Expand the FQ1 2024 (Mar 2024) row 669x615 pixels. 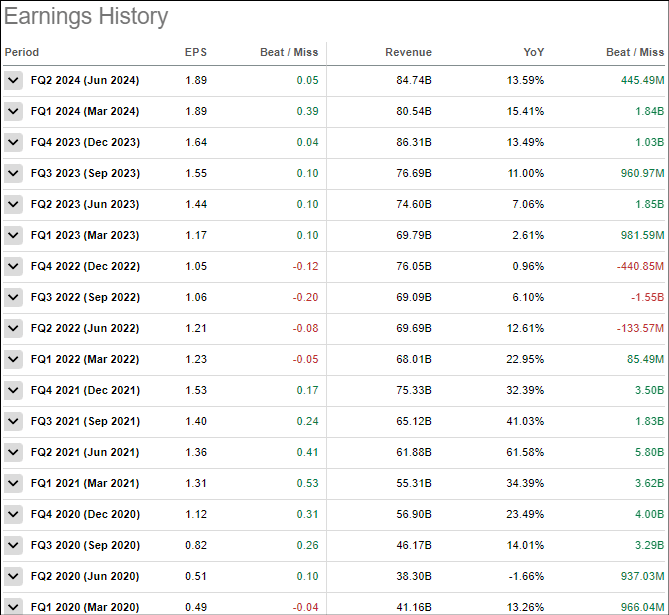[x=13, y=112]
